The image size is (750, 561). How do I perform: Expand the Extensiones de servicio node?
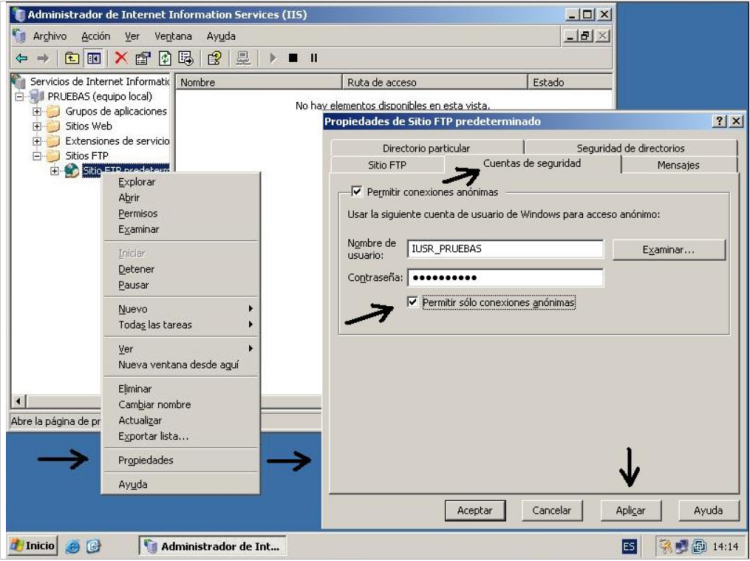click(37, 141)
